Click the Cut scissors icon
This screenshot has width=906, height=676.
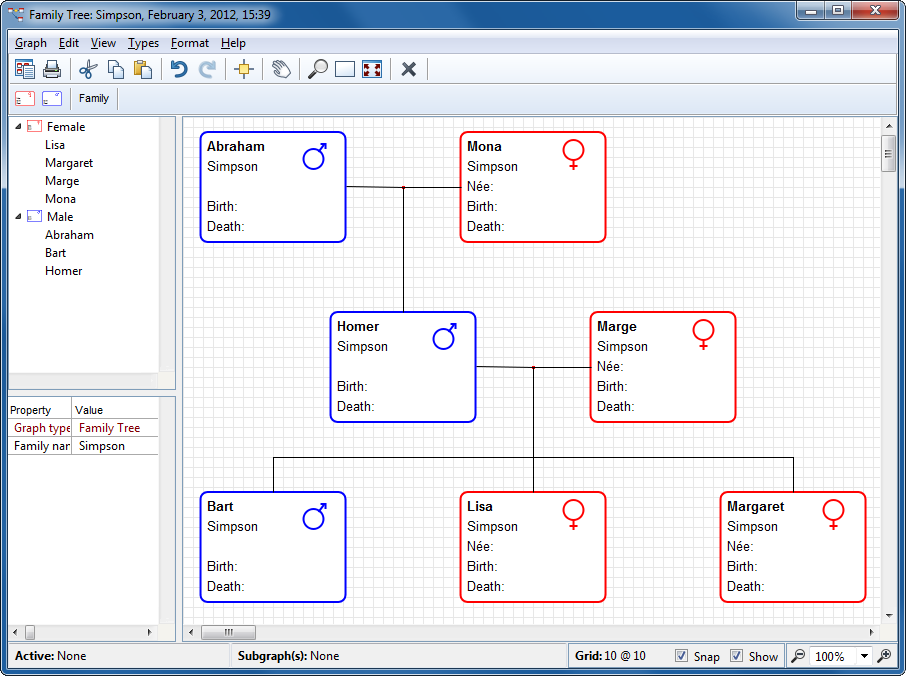coord(87,69)
